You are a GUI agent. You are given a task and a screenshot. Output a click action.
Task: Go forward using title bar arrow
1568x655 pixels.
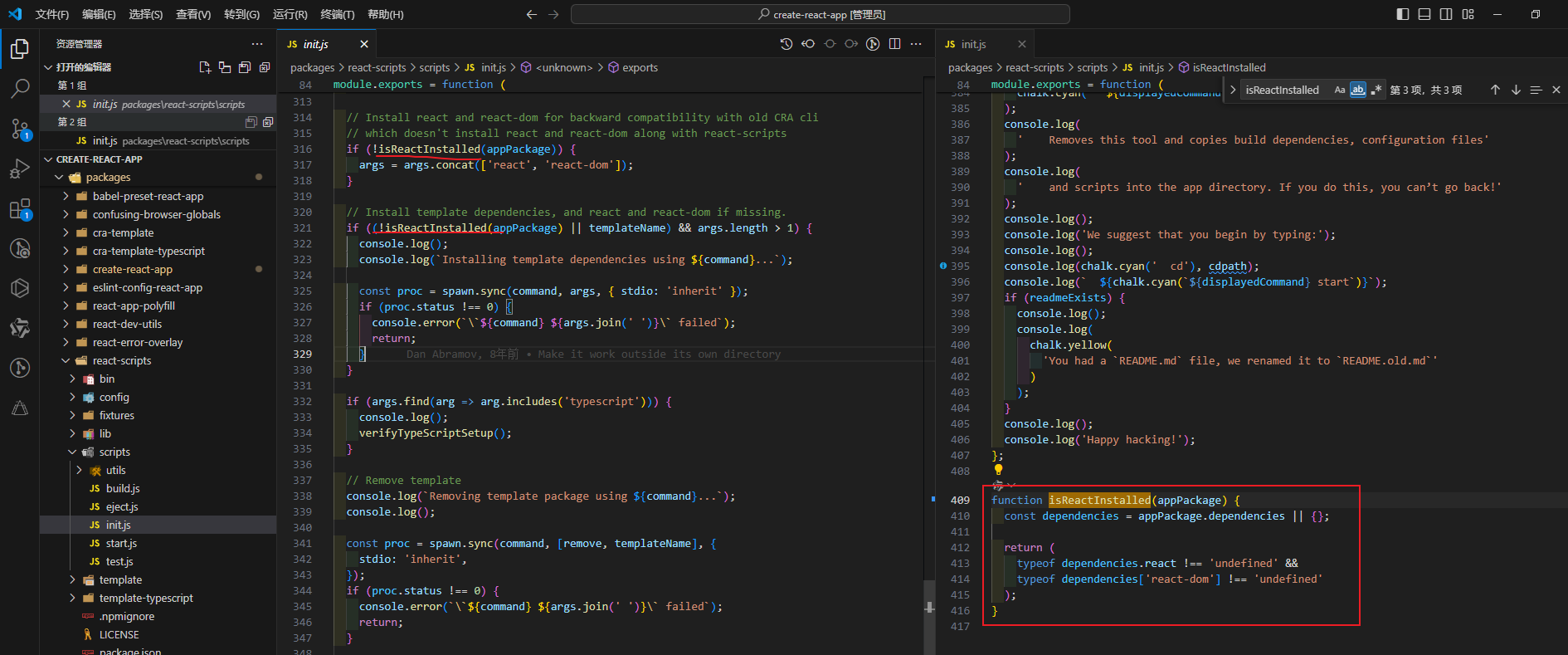coord(553,14)
